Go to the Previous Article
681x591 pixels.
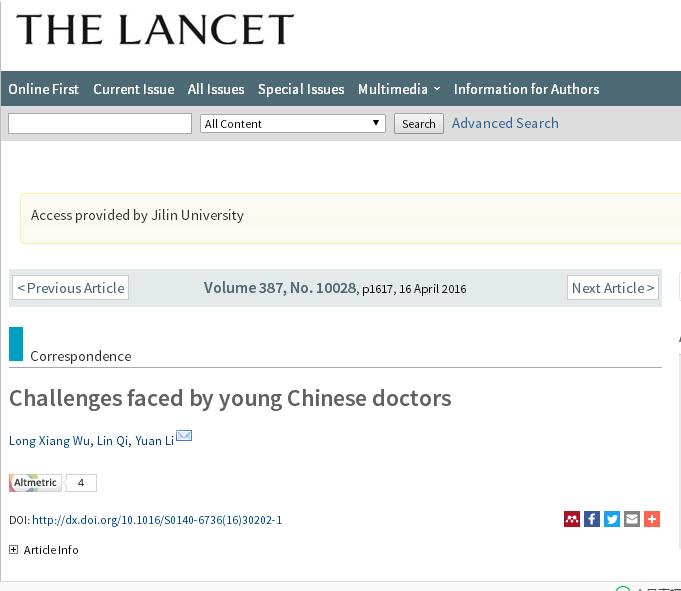[71, 288]
